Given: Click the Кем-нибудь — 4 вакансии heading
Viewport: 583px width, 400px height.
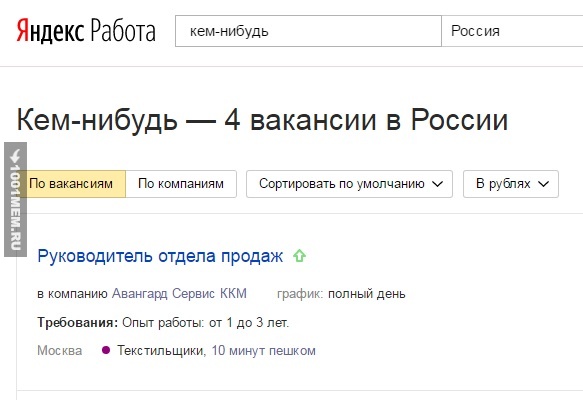Looking at the screenshot, I should coord(262,120).
